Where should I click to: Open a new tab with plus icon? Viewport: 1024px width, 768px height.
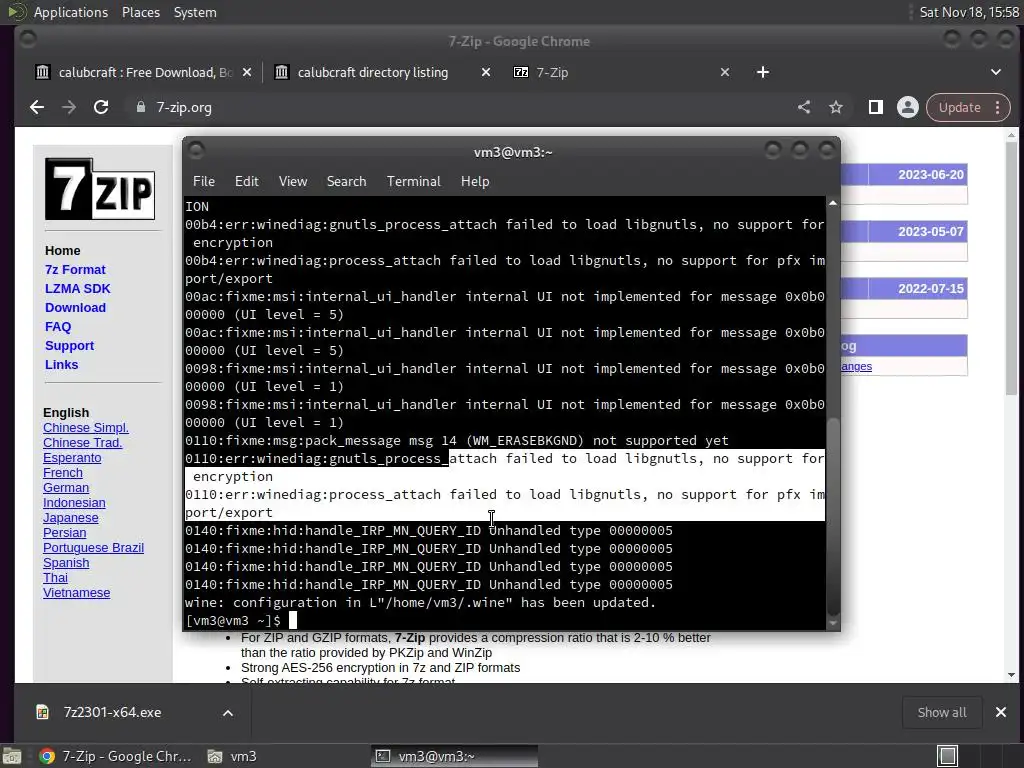click(x=763, y=72)
